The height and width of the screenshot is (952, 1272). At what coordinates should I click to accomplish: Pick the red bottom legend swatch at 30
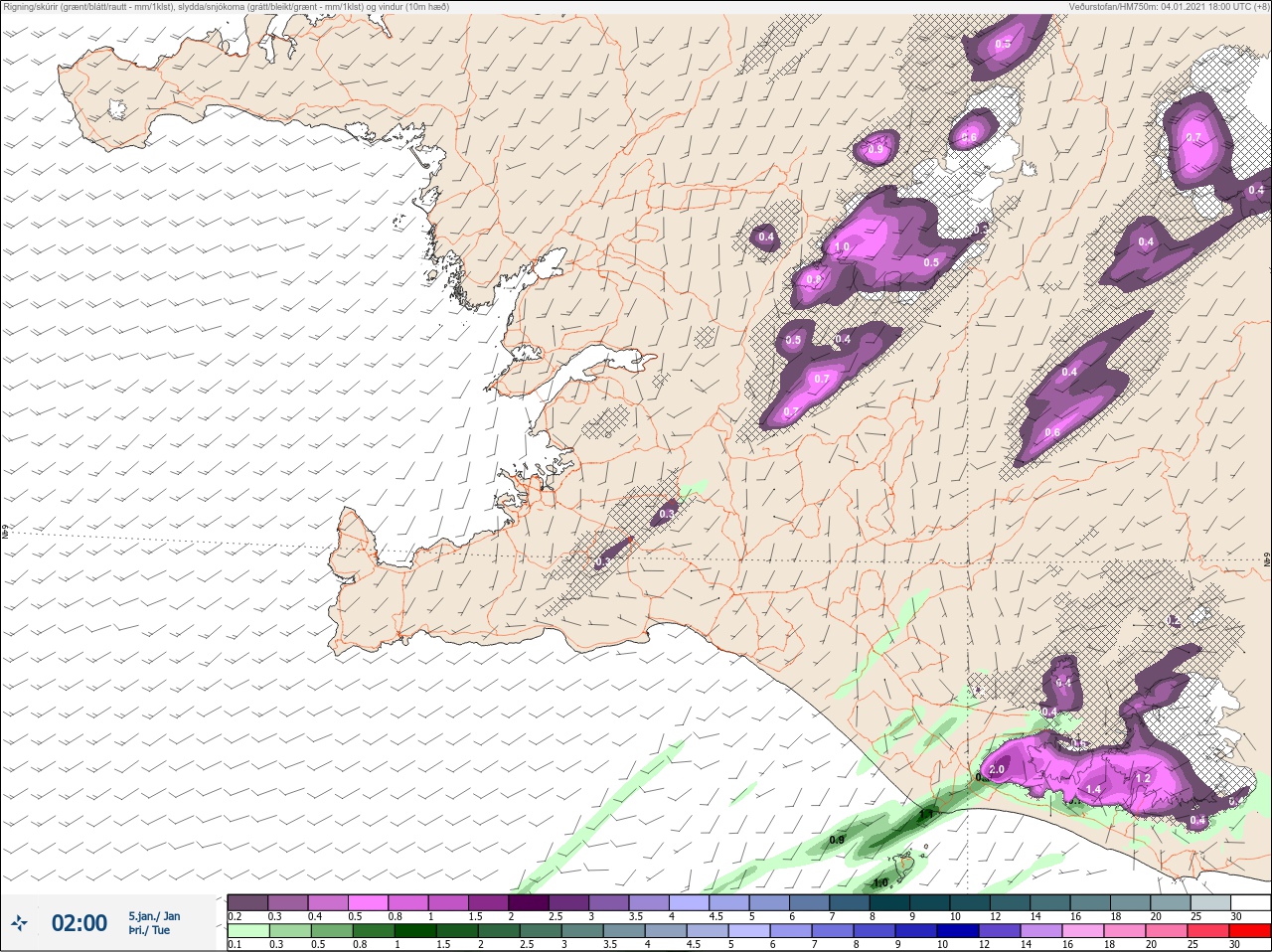click(x=1250, y=931)
